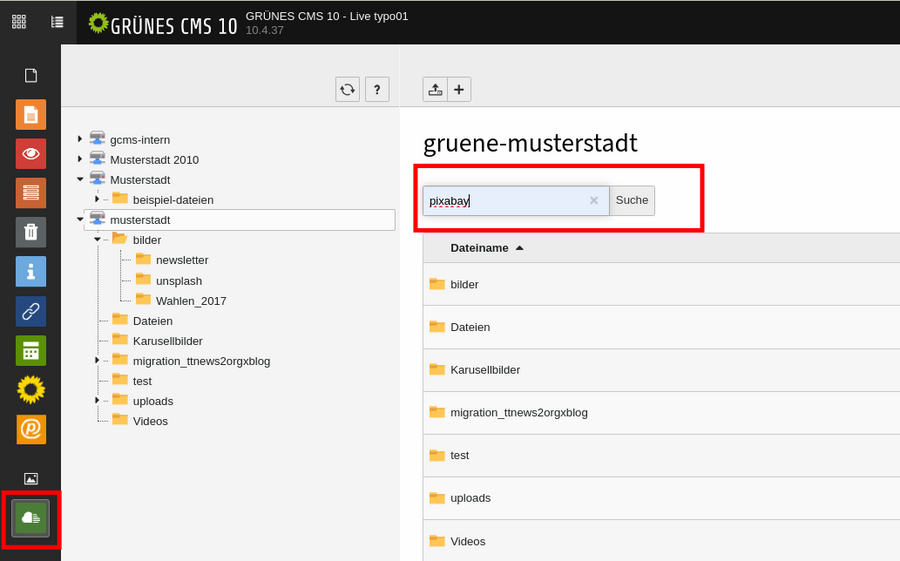Click the GRÜNES CMS 10 logo
This screenshot has width=900, height=561.
click(163, 24)
